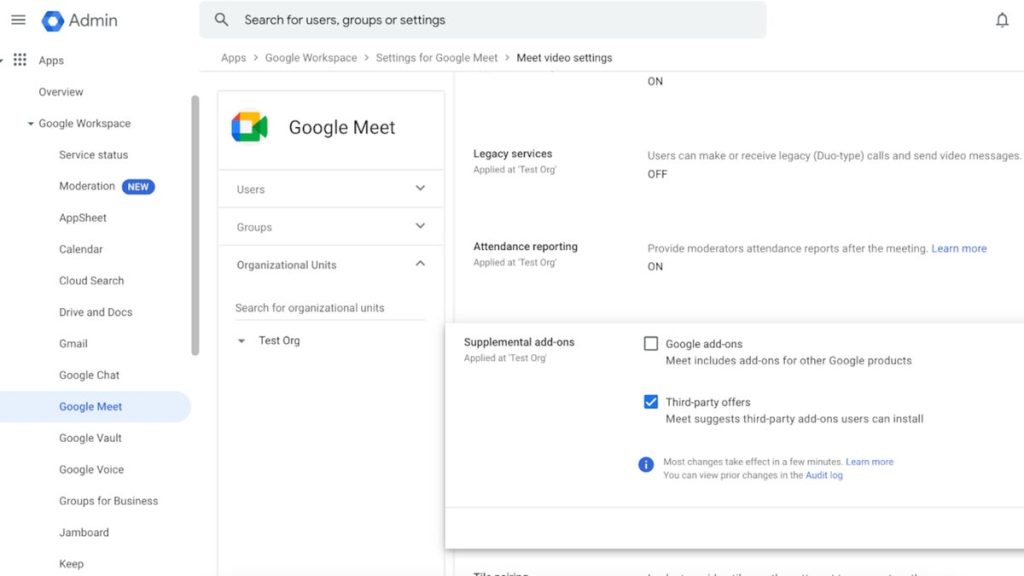Uncheck the Third-party offers checkbox
Screen dimensions: 1024x576
point(651,402)
